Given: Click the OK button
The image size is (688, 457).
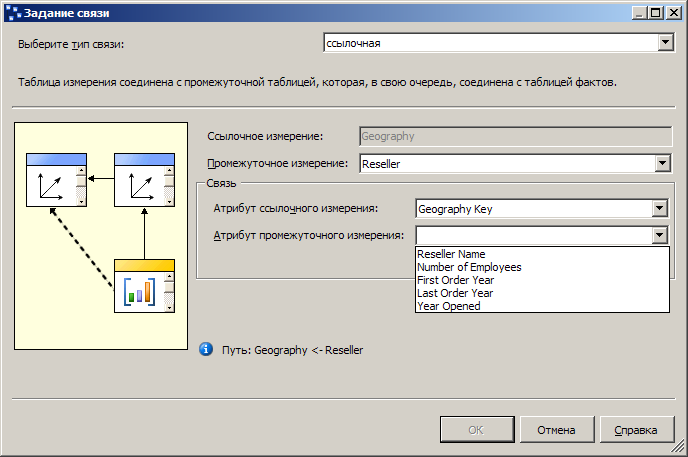Looking at the screenshot, I should point(477,430).
